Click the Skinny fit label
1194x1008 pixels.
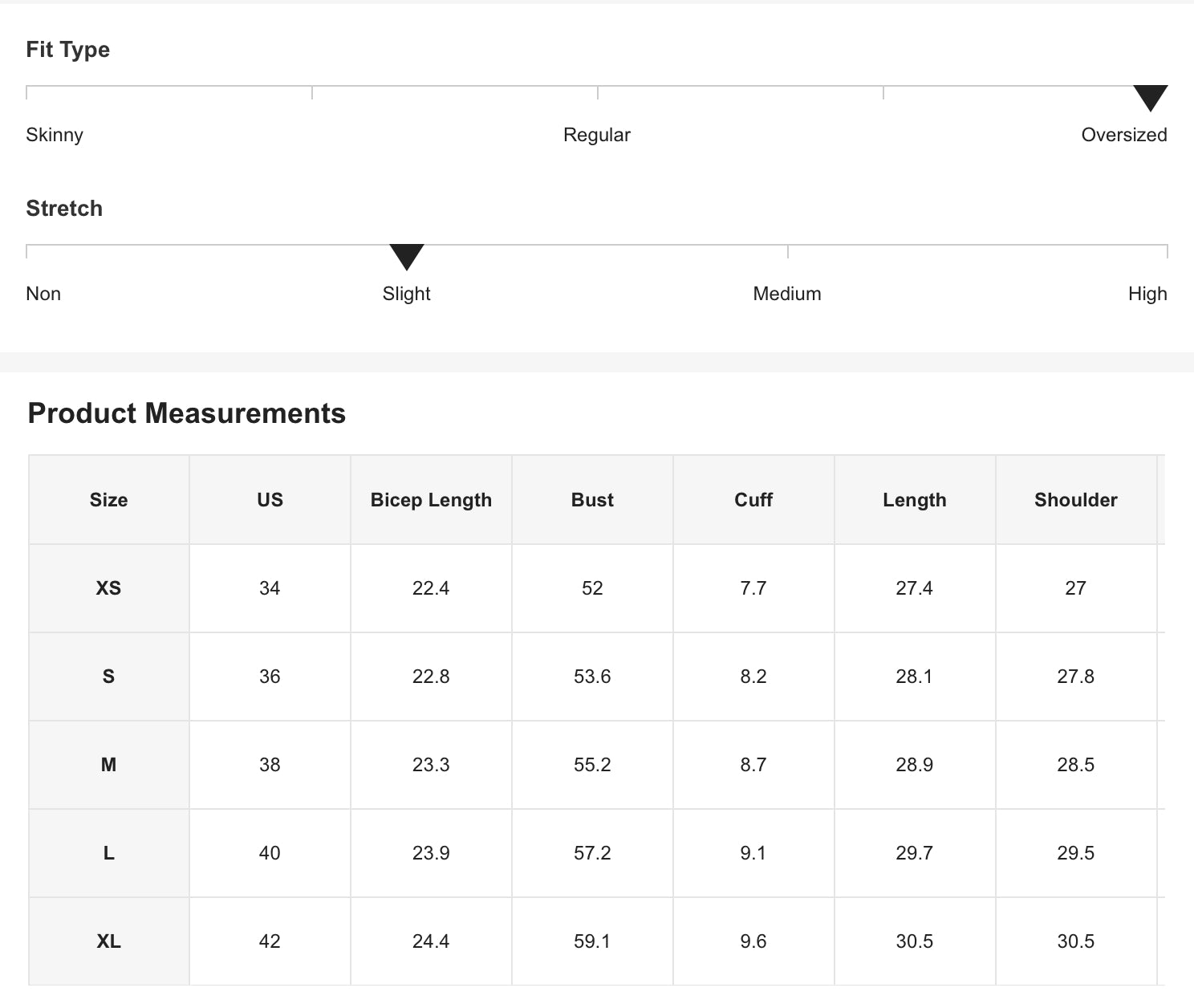(x=55, y=135)
